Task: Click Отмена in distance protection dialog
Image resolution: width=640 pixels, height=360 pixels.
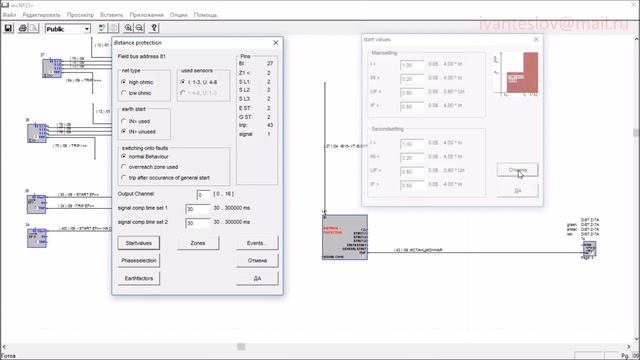Action: tap(257, 260)
